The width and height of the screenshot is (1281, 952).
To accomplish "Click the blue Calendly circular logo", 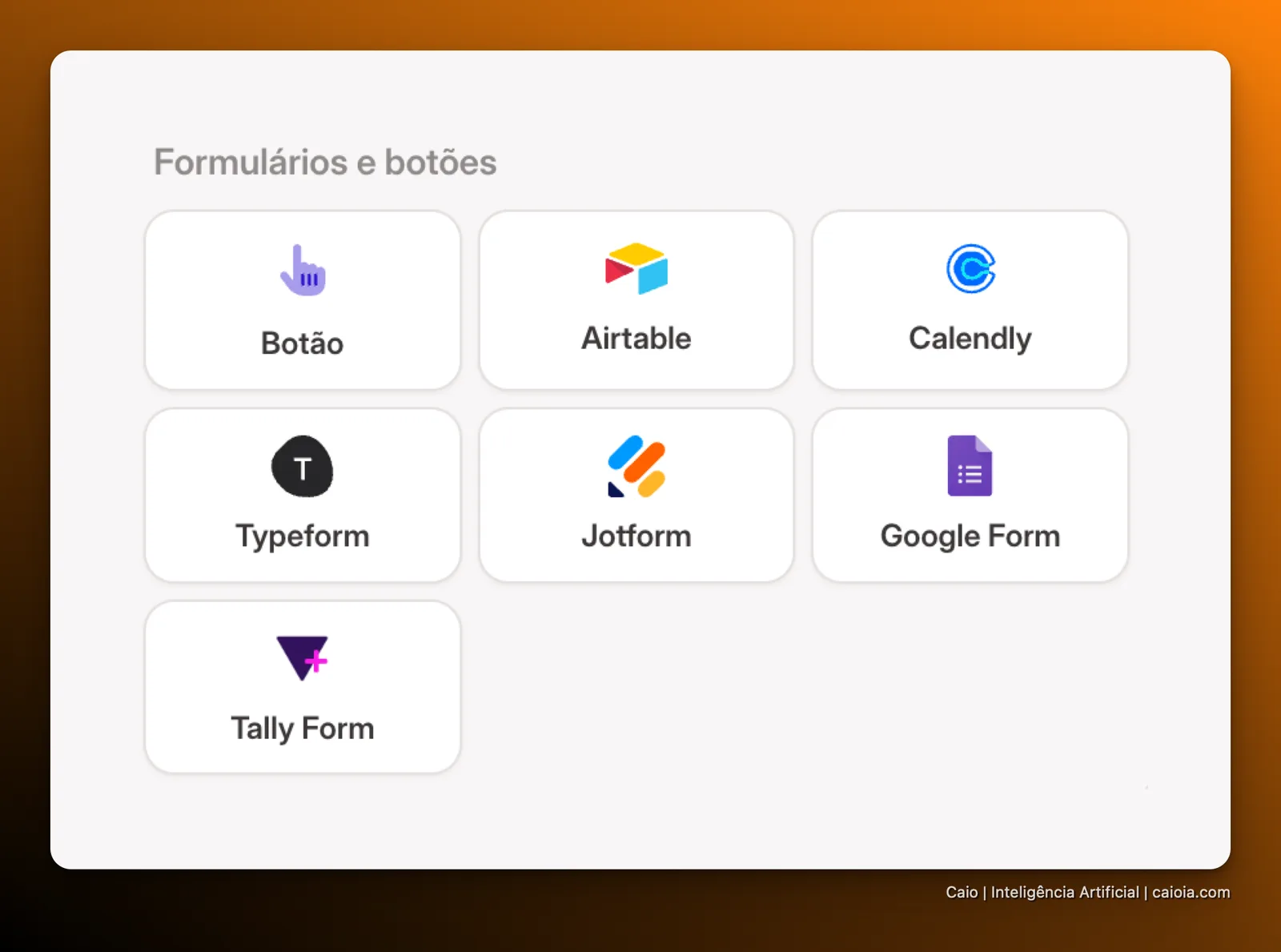I will [970, 268].
